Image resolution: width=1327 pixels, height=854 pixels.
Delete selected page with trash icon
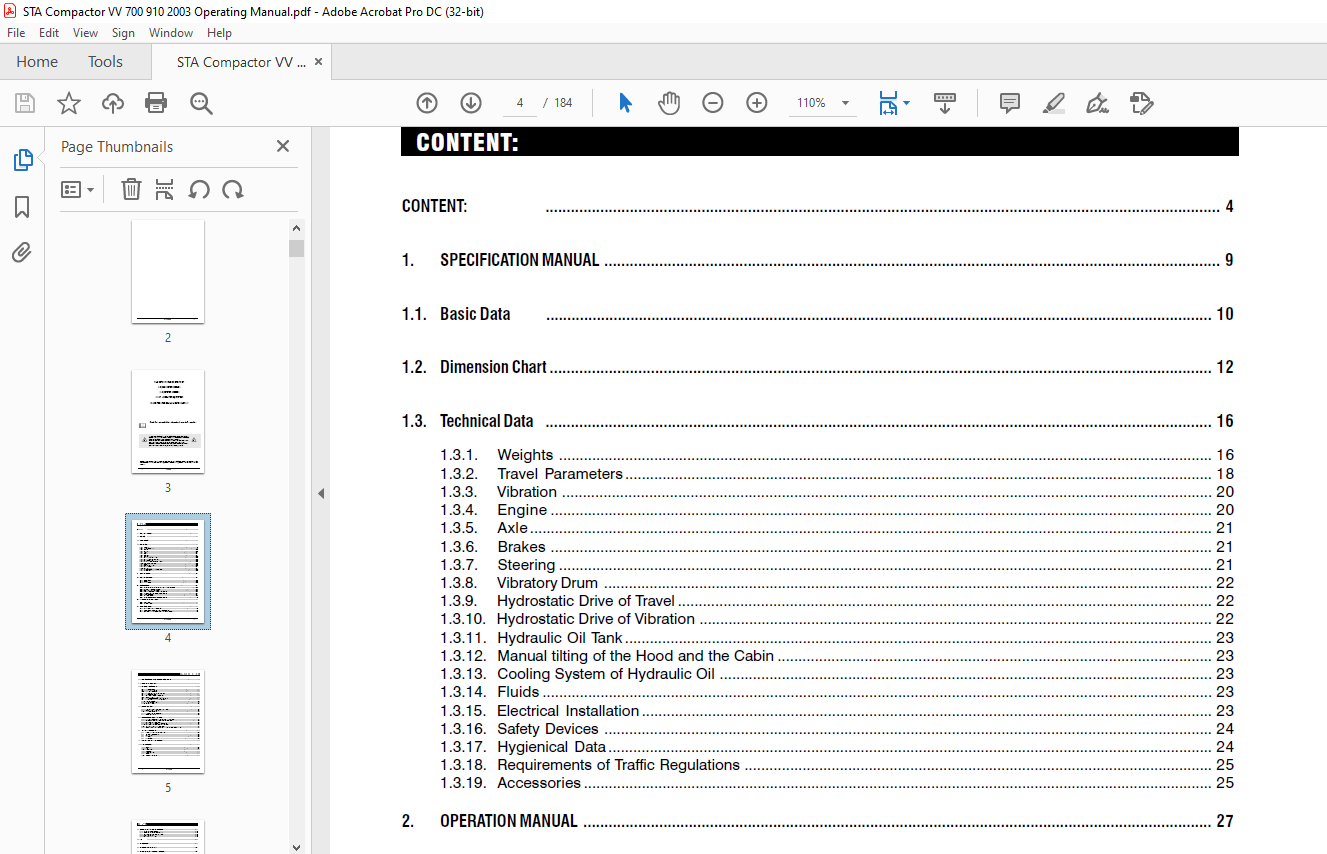[131, 189]
